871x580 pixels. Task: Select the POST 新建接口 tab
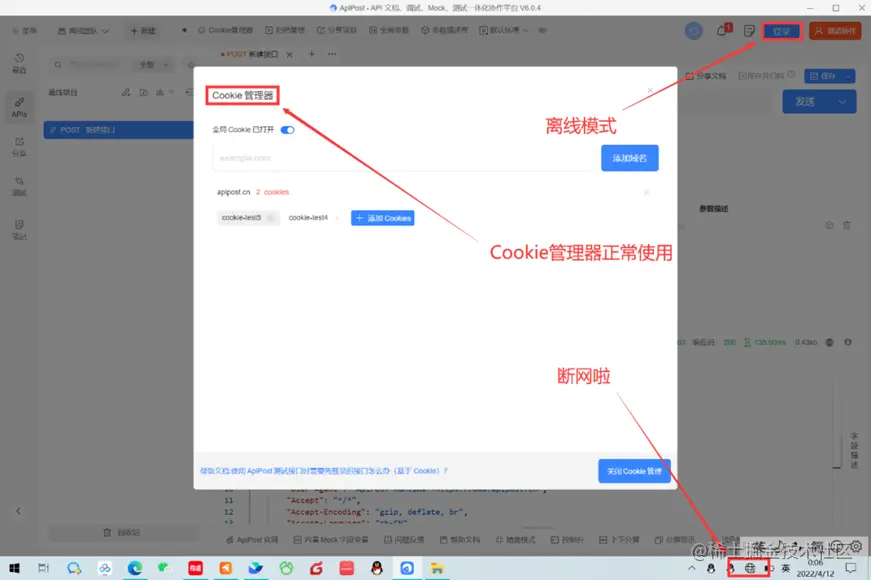click(x=249, y=54)
